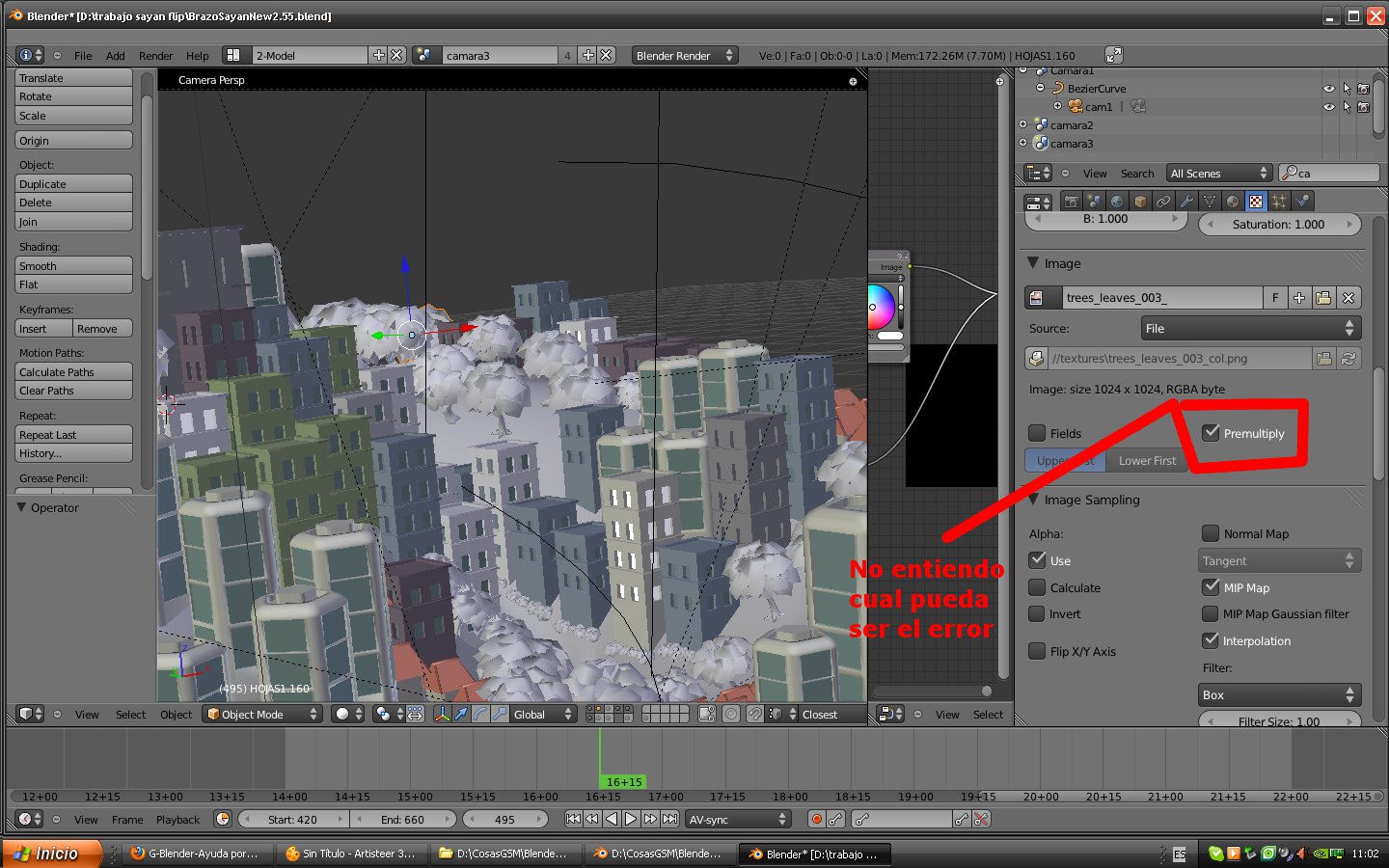Open the Render menu
The image size is (1389, 868).
point(155,56)
